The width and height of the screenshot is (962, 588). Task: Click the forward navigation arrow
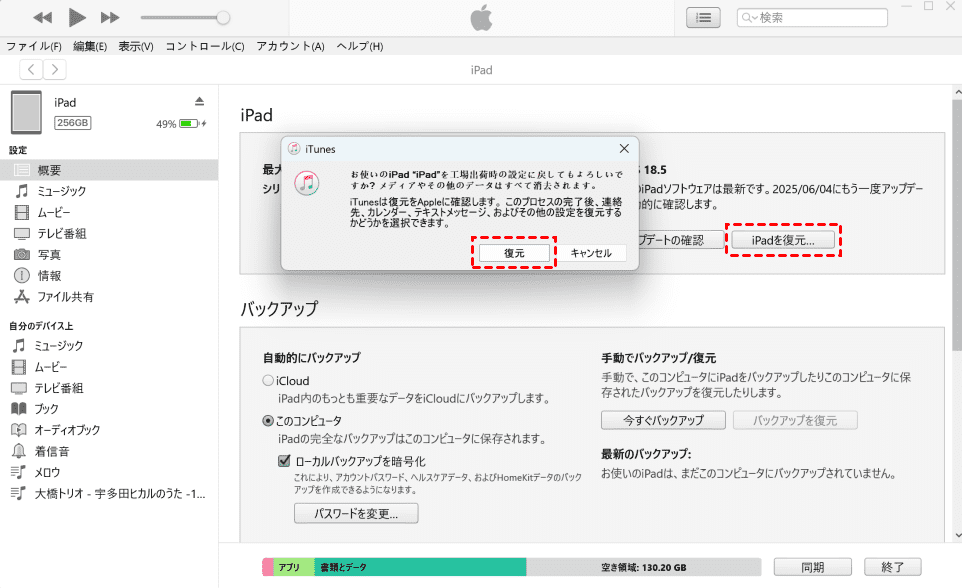click(55, 69)
